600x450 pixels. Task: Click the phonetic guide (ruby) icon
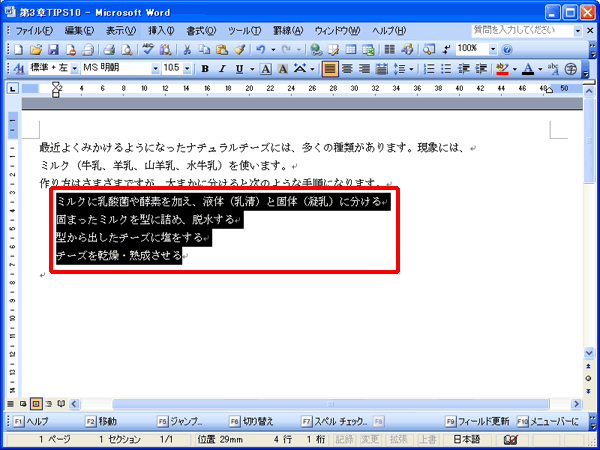553,69
